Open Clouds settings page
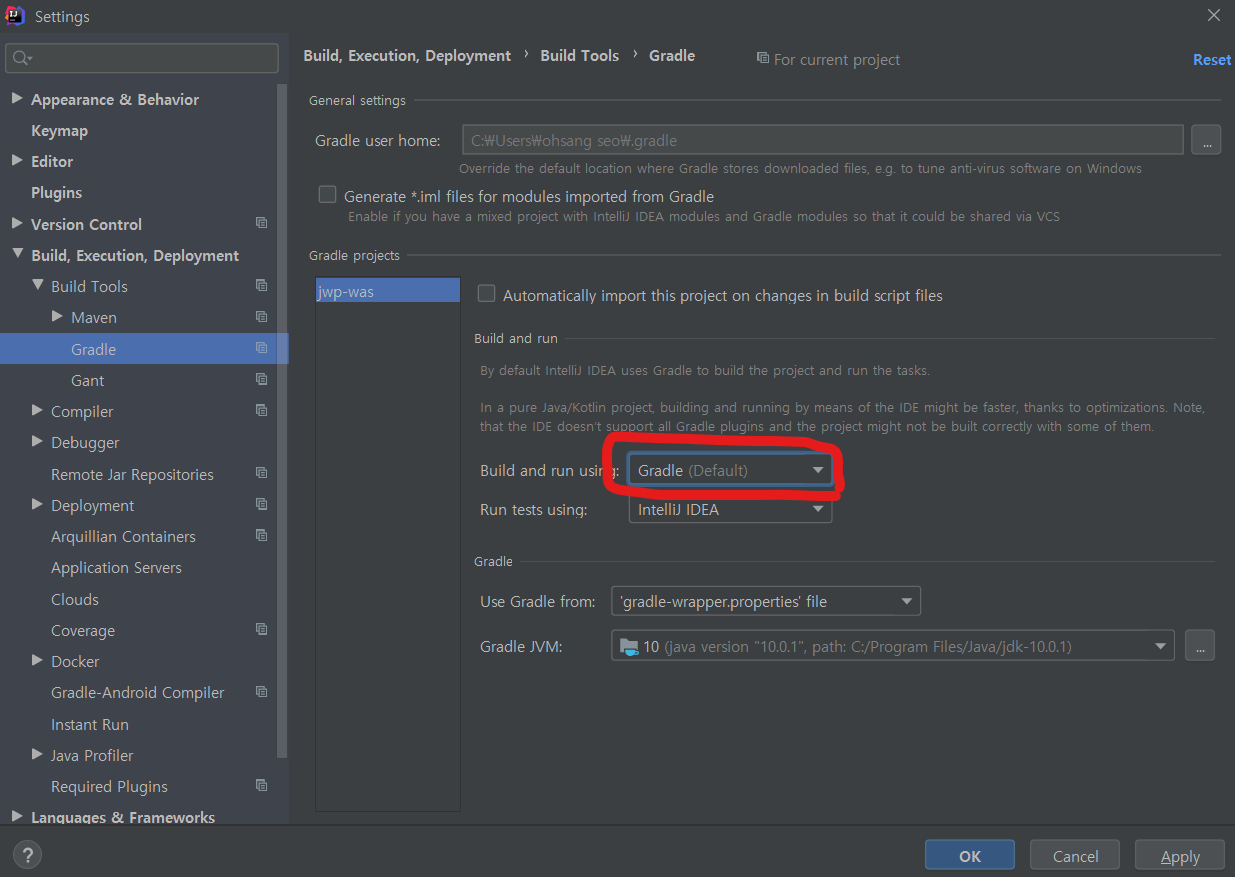 pos(75,599)
